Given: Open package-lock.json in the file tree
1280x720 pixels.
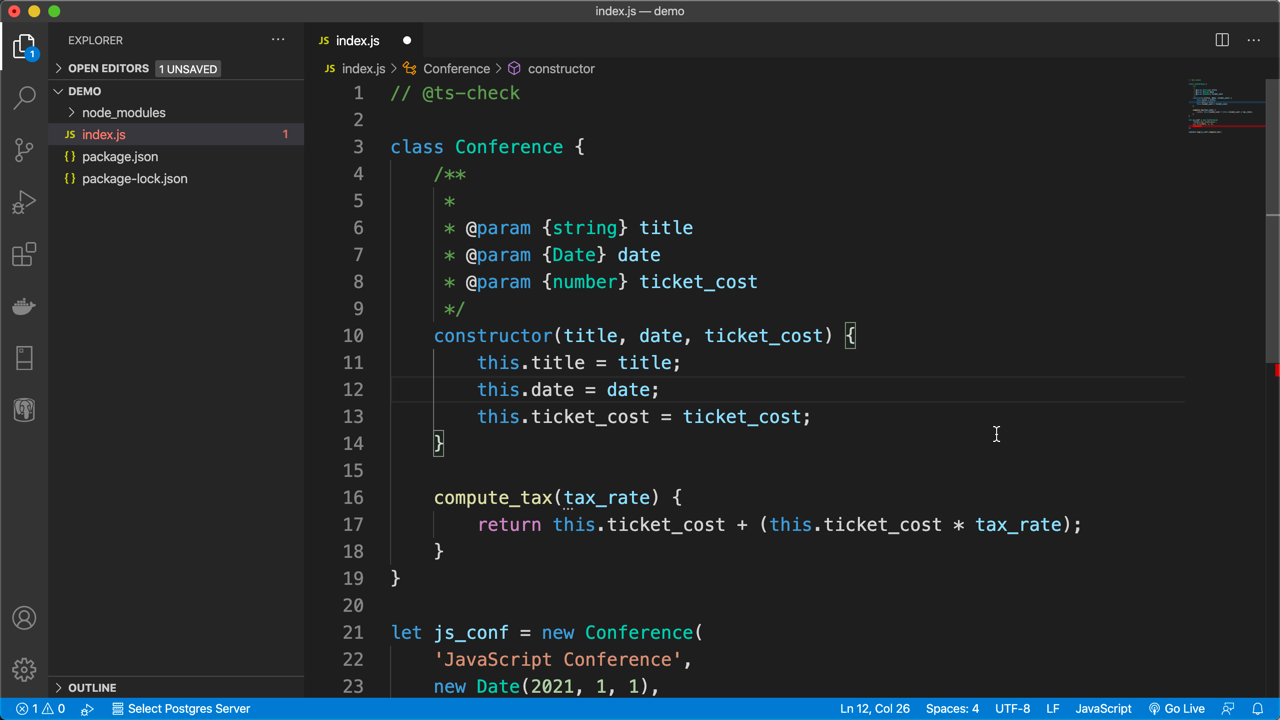Looking at the screenshot, I should tap(176, 179).
